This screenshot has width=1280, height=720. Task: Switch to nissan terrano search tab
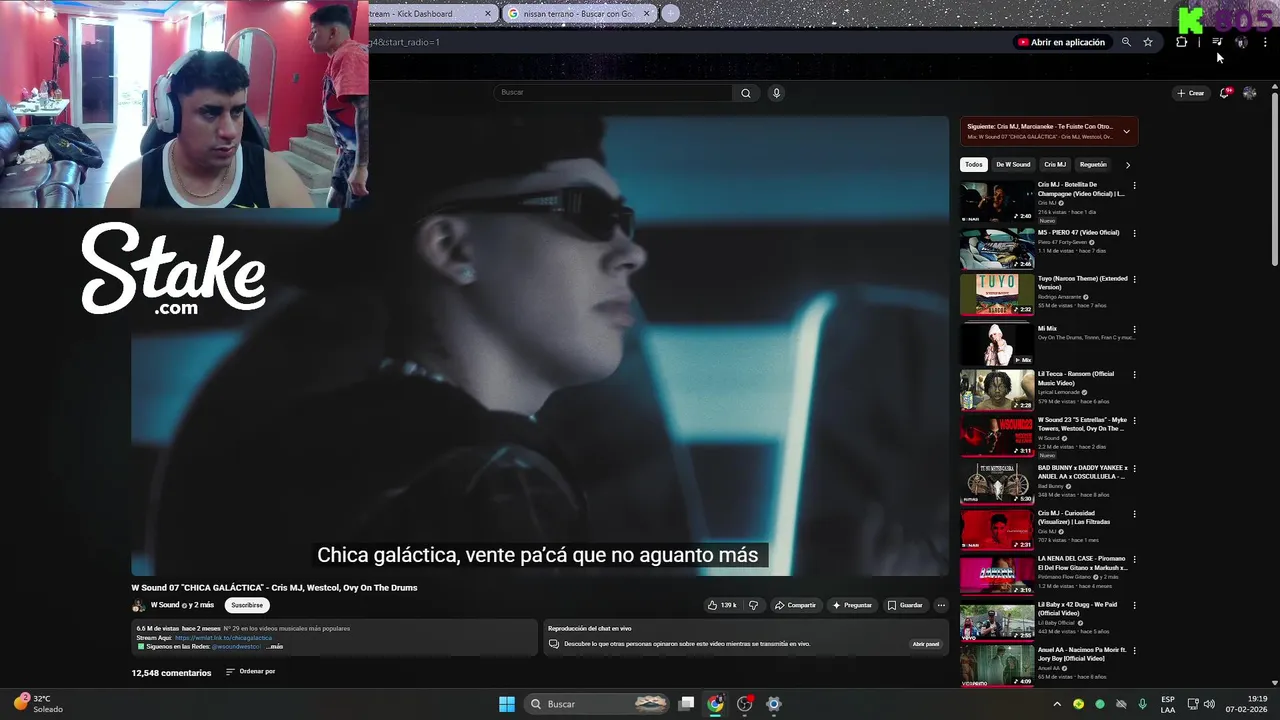pyautogui.click(x=579, y=14)
